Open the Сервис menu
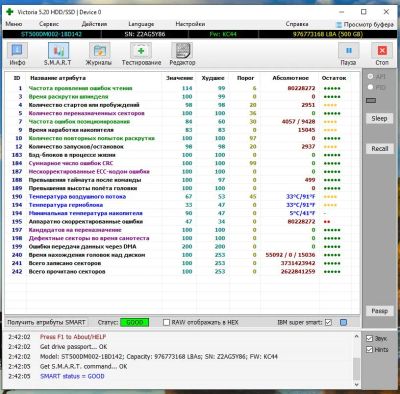400x394 pixels. (49, 24)
